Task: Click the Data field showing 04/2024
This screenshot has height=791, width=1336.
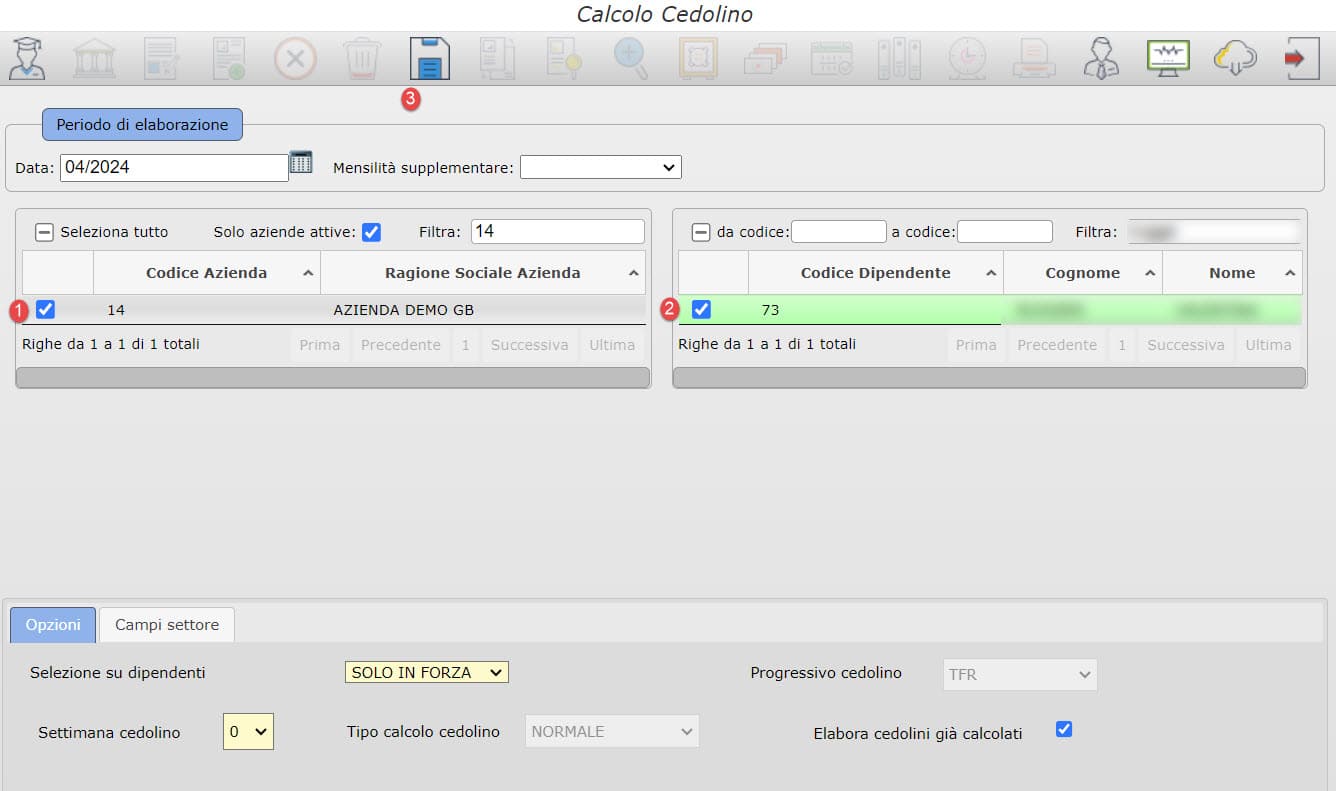Action: coord(174,167)
